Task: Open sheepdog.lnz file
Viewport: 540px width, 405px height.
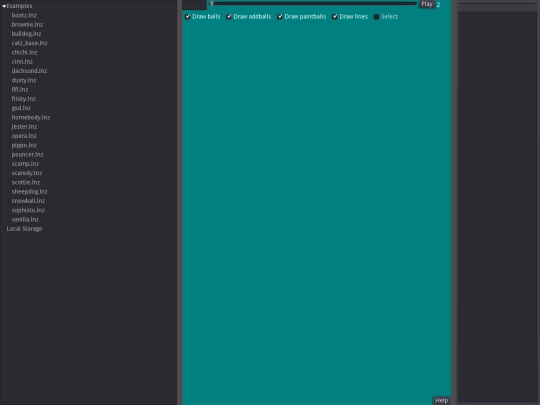Action: coord(29,192)
